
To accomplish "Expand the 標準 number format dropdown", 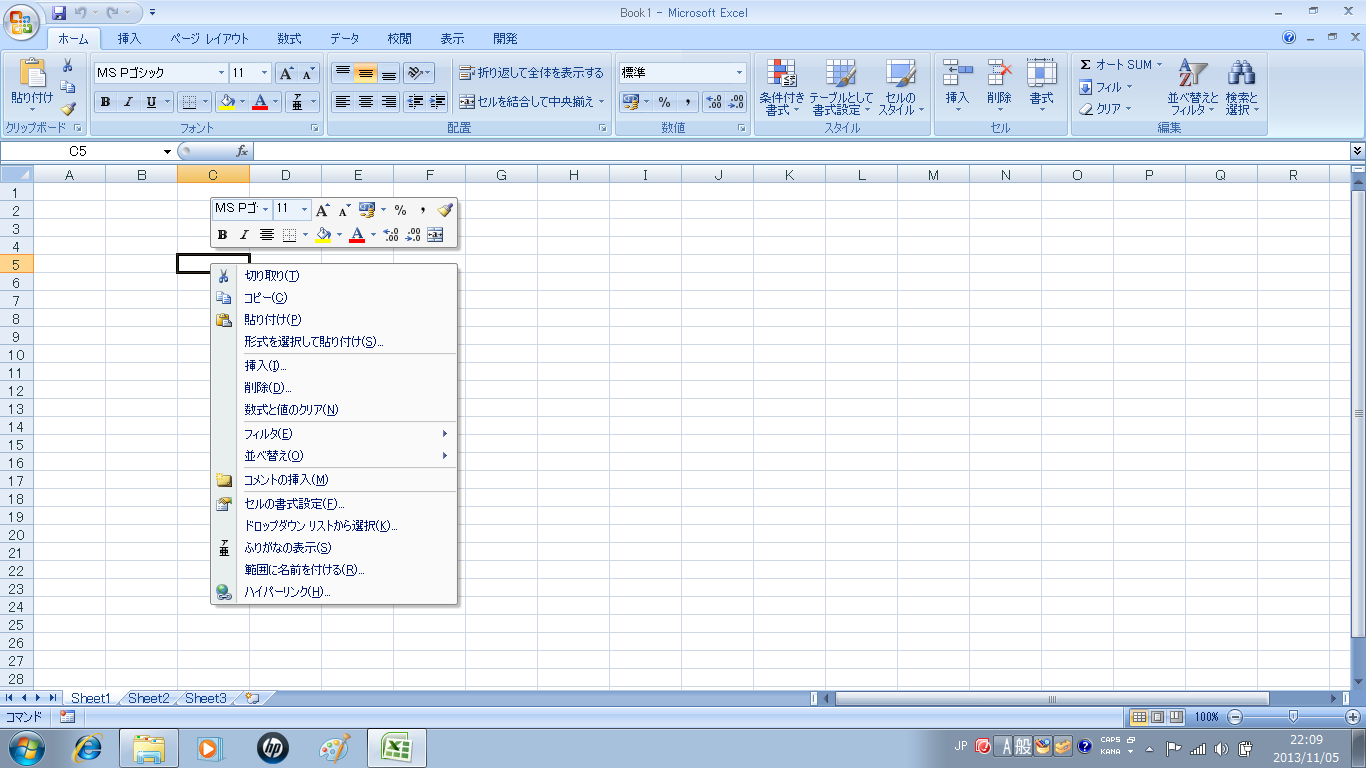I will tap(740, 73).
